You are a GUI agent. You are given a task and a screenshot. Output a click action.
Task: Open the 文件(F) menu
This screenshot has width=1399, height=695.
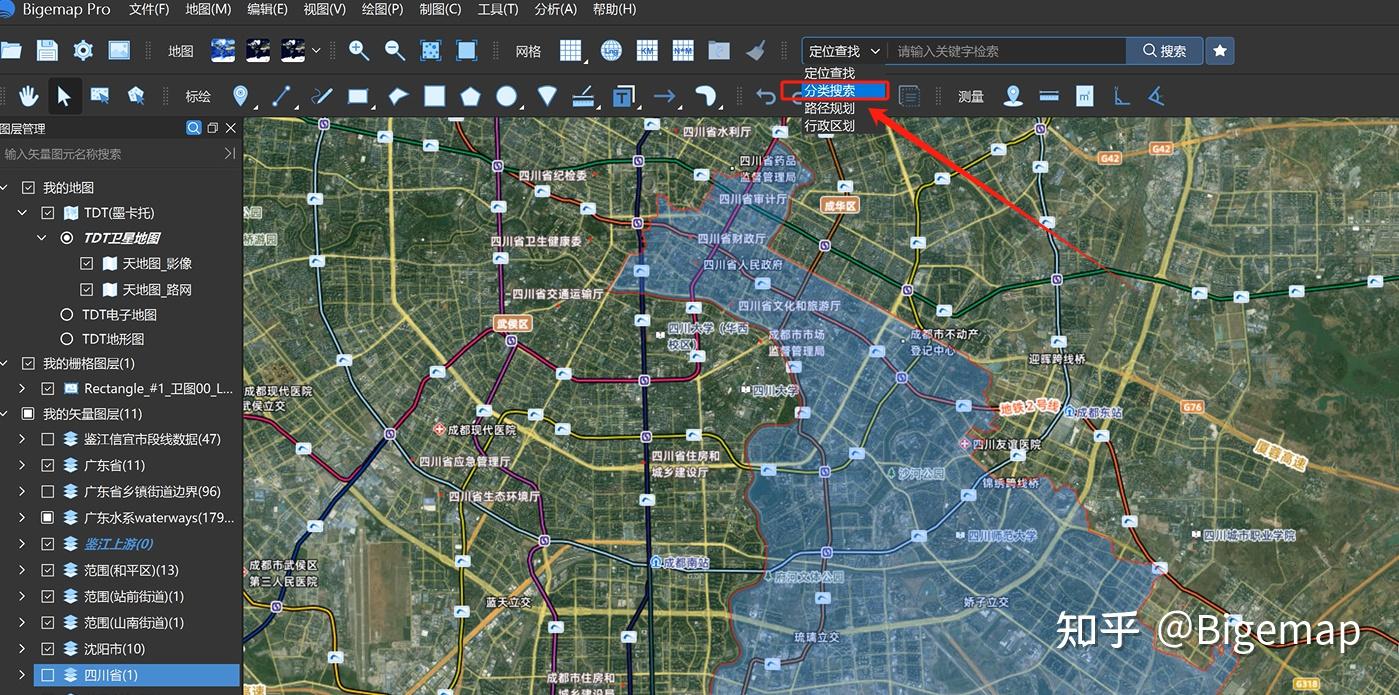coord(149,9)
